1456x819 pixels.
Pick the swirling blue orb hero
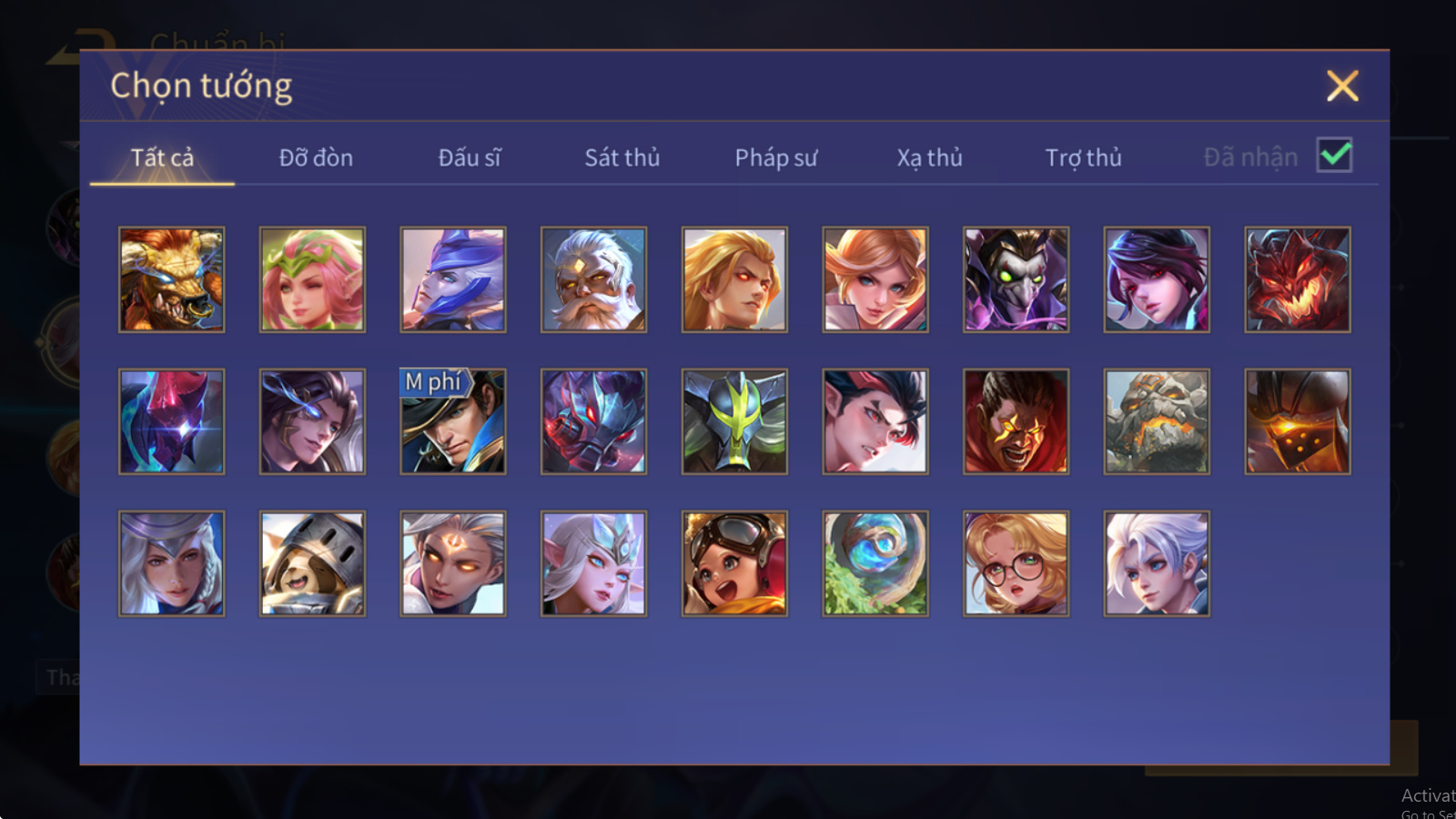[x=875, y=563]
